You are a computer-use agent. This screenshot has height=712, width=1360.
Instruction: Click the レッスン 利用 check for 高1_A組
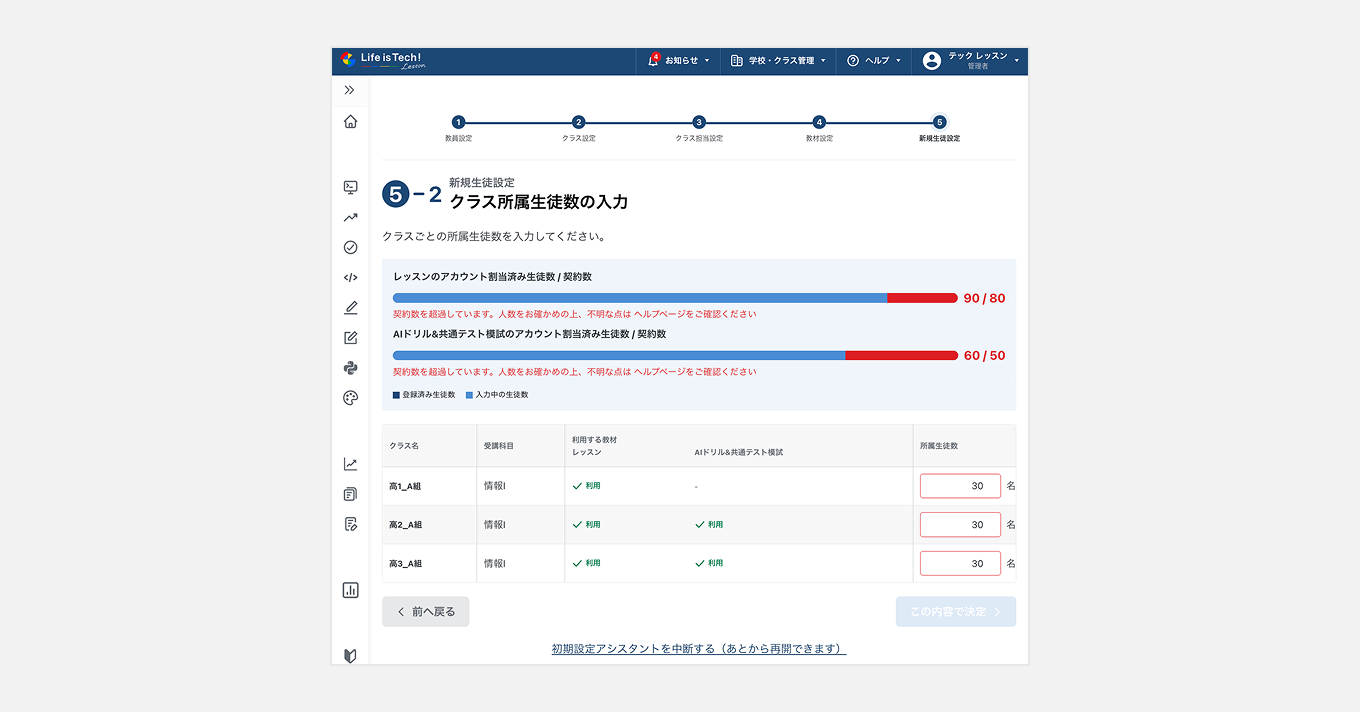point(586,486)
